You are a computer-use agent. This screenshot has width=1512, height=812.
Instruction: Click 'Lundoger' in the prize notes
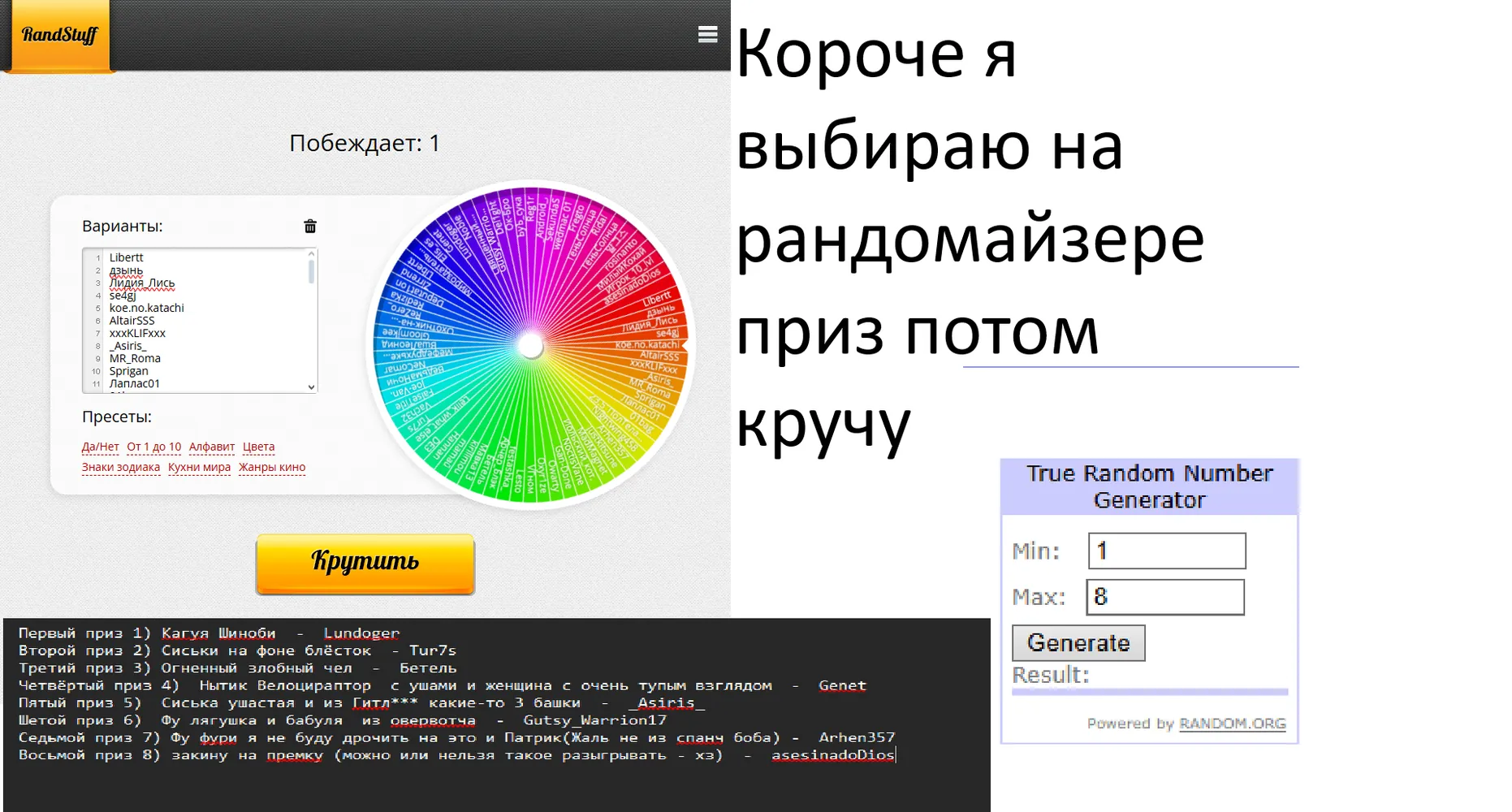361,633
